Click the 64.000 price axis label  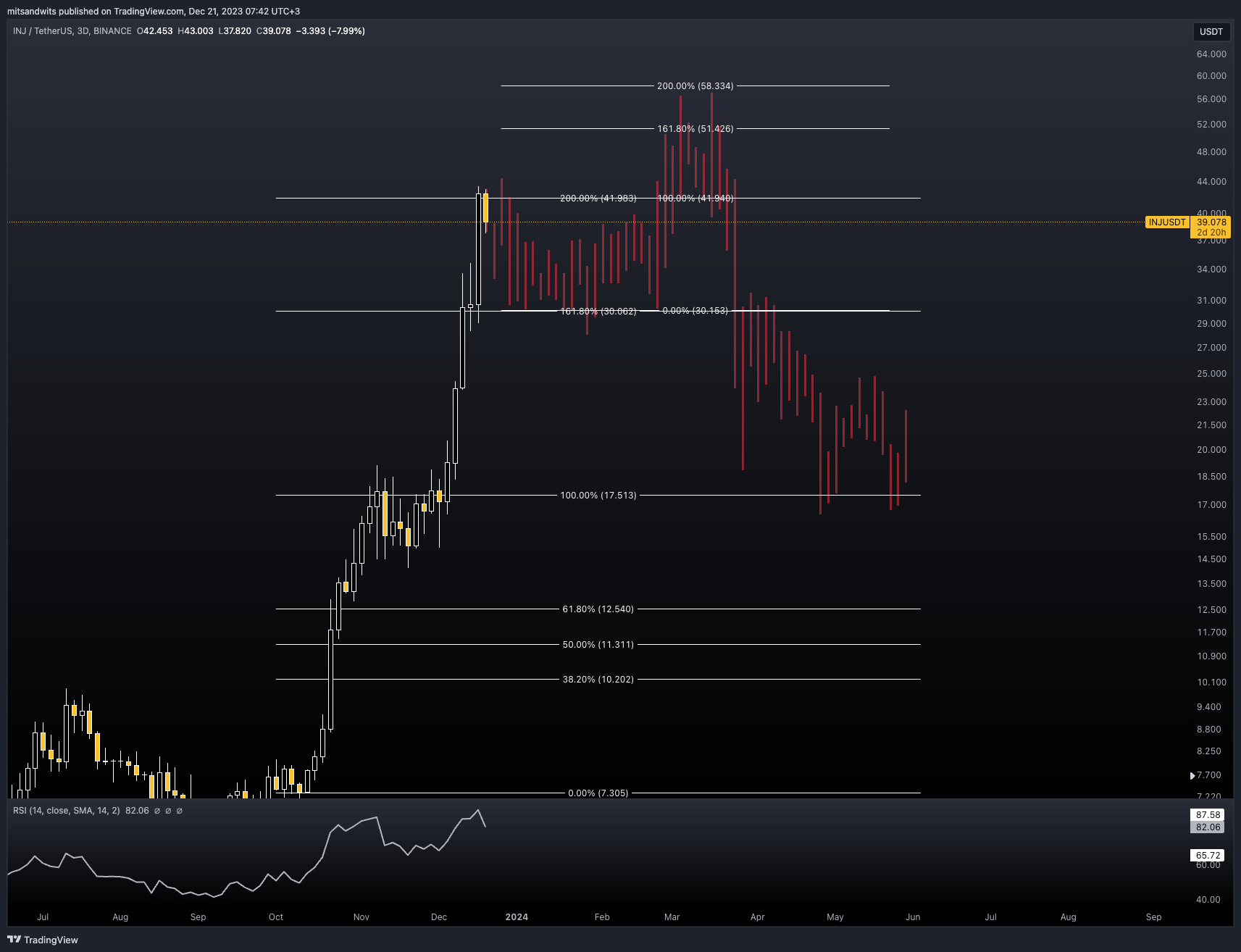tap(1211, 54)
